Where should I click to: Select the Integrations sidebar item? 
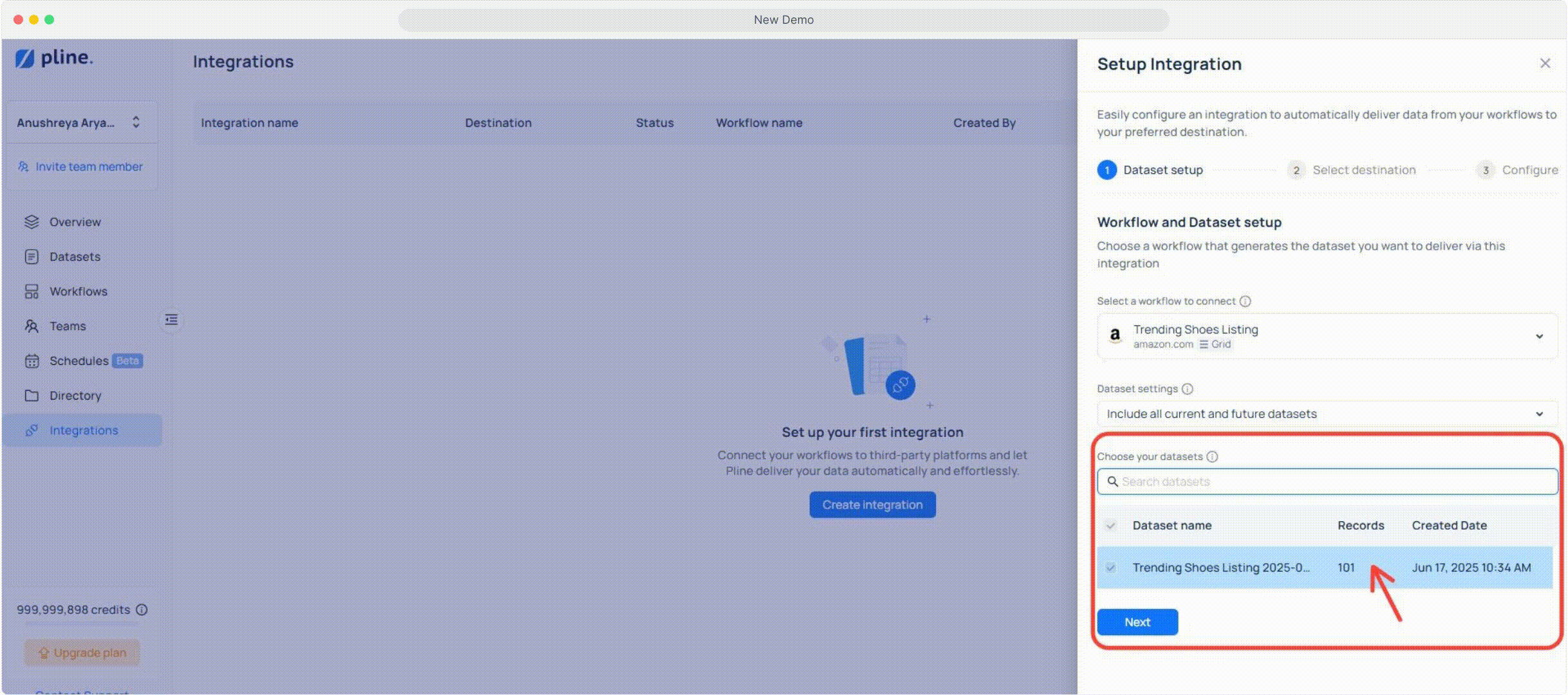[84, 431]
